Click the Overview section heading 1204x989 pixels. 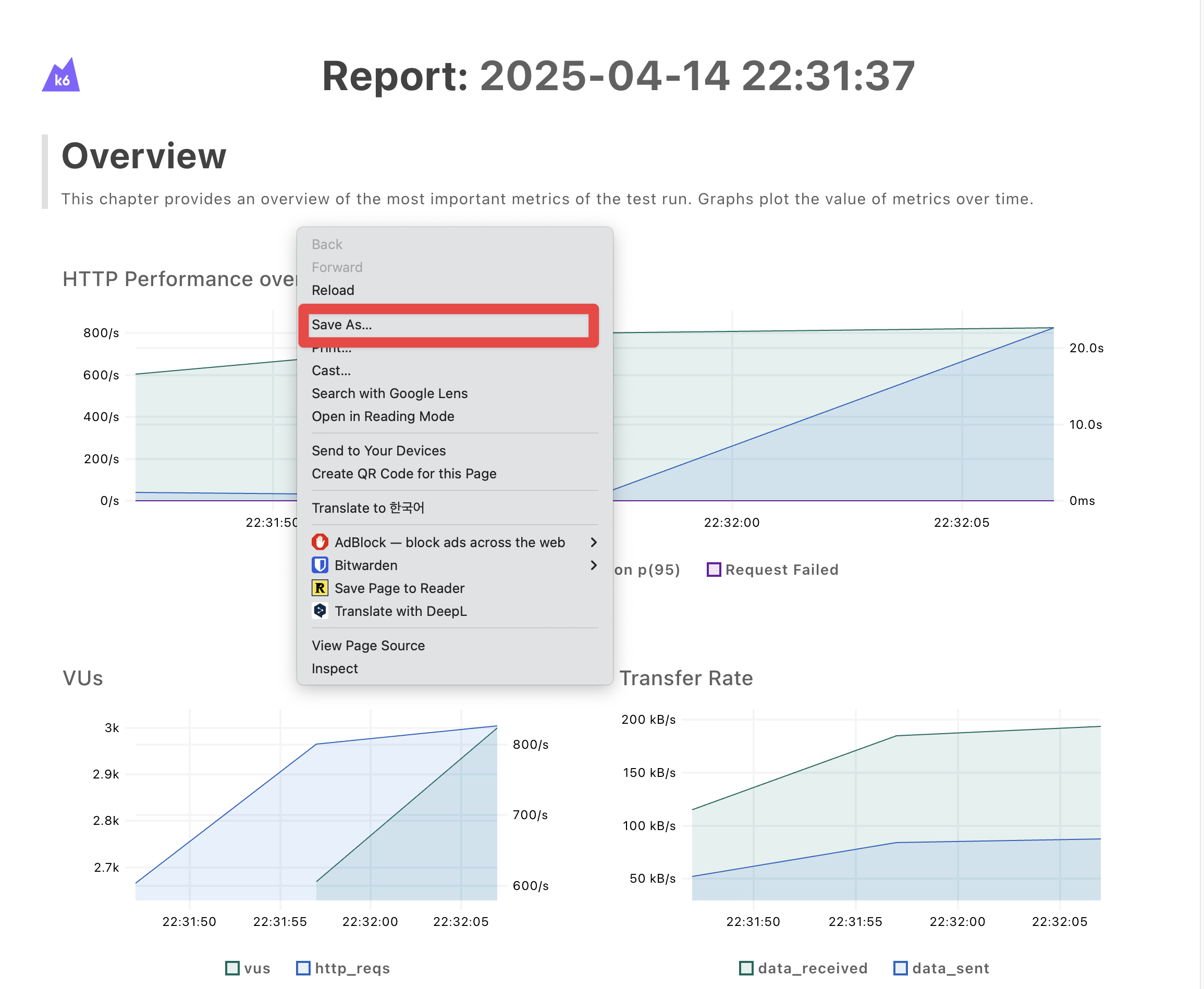(143, 155)
